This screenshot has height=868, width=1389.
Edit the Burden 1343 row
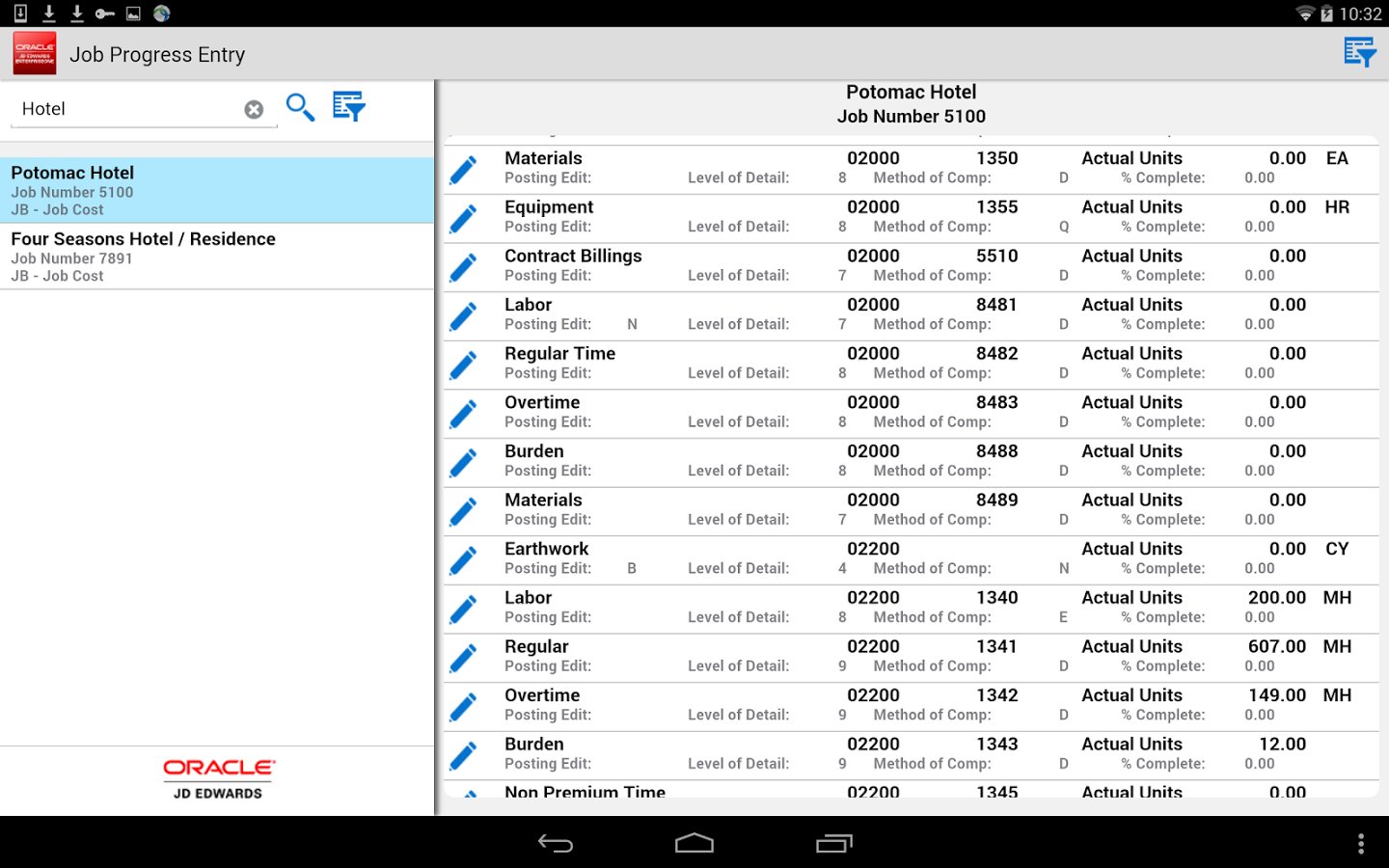463,755
